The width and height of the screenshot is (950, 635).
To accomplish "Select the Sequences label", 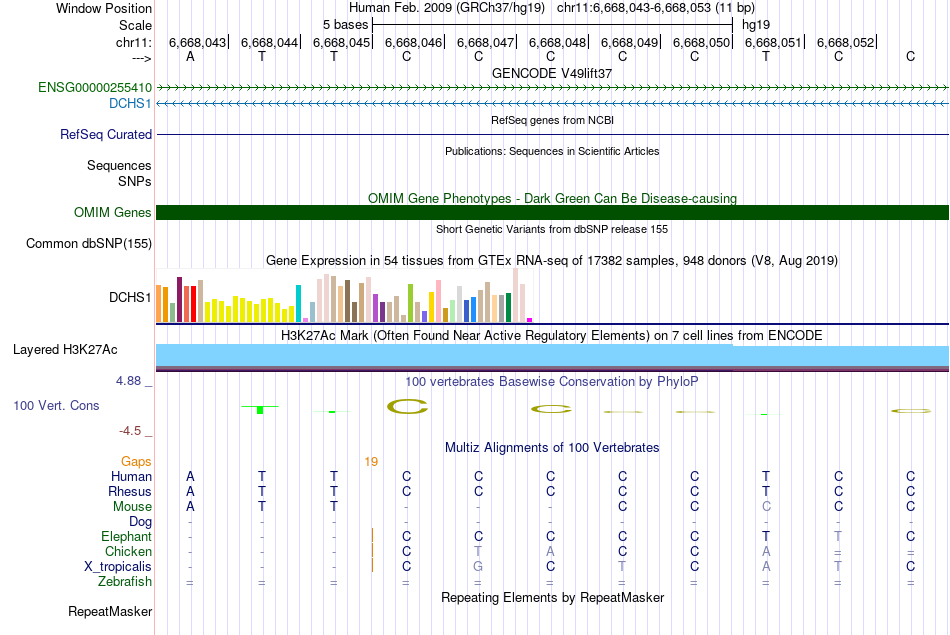I will click(x=119, y=165).
